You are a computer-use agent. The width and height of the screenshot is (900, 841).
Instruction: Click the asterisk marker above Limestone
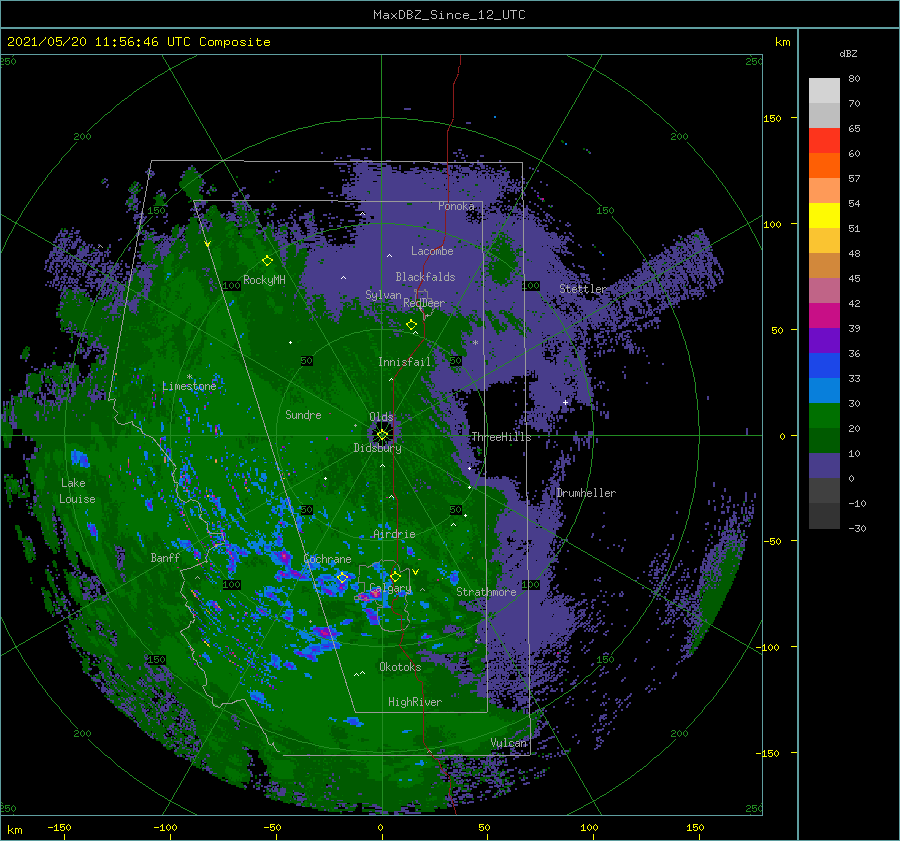tap(189, 377)
